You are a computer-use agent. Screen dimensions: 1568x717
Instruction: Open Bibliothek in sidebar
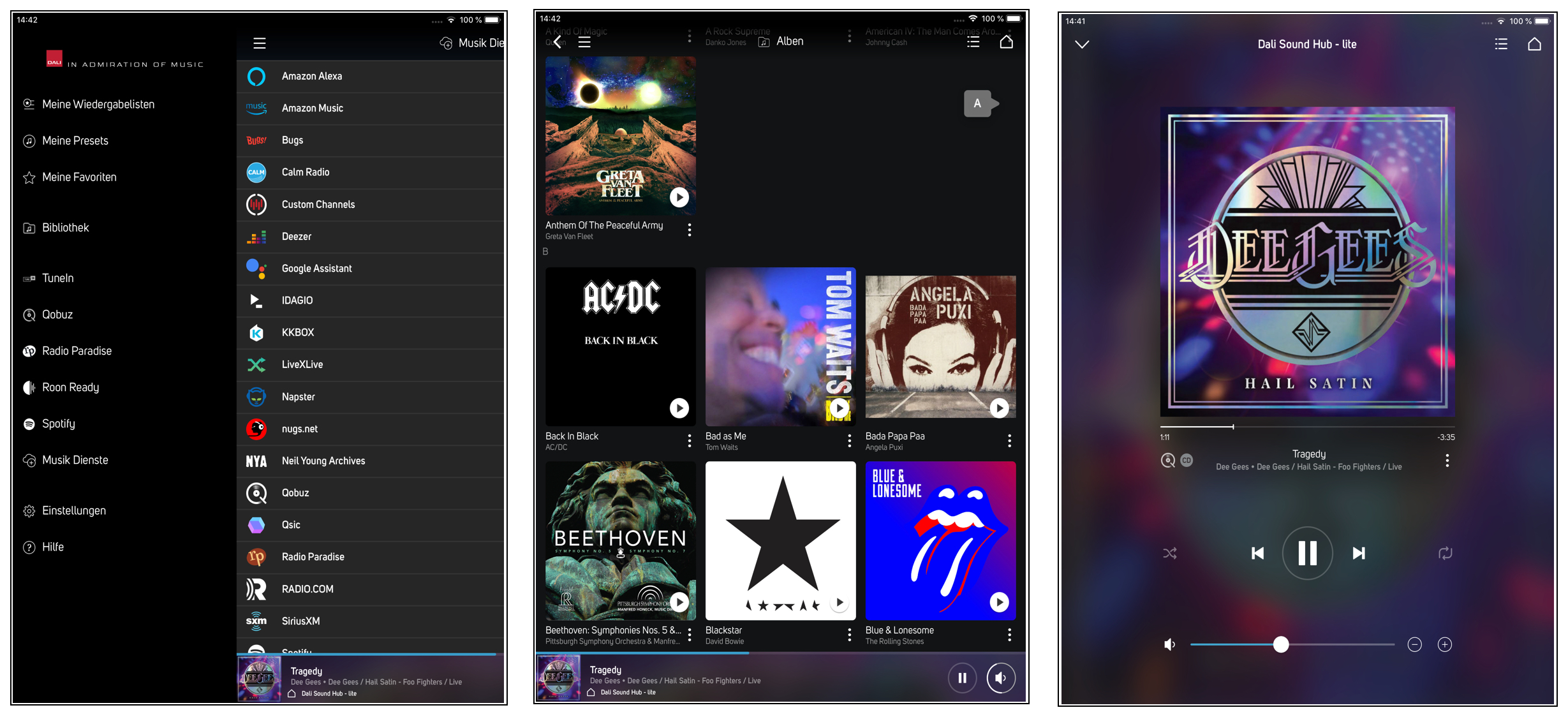56,228
